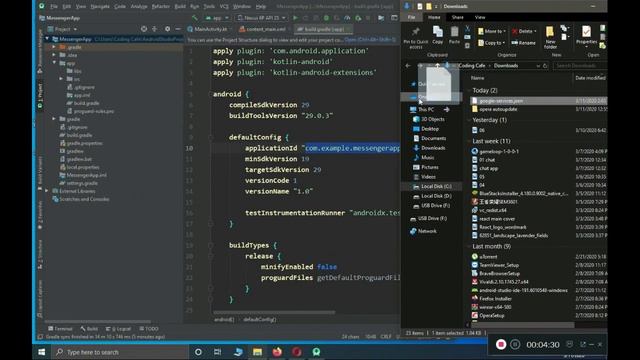Image resolution: width=640 pixels, height=360 pixels.
Task: Click the Search Downloads input field
Action: [580, 65]
